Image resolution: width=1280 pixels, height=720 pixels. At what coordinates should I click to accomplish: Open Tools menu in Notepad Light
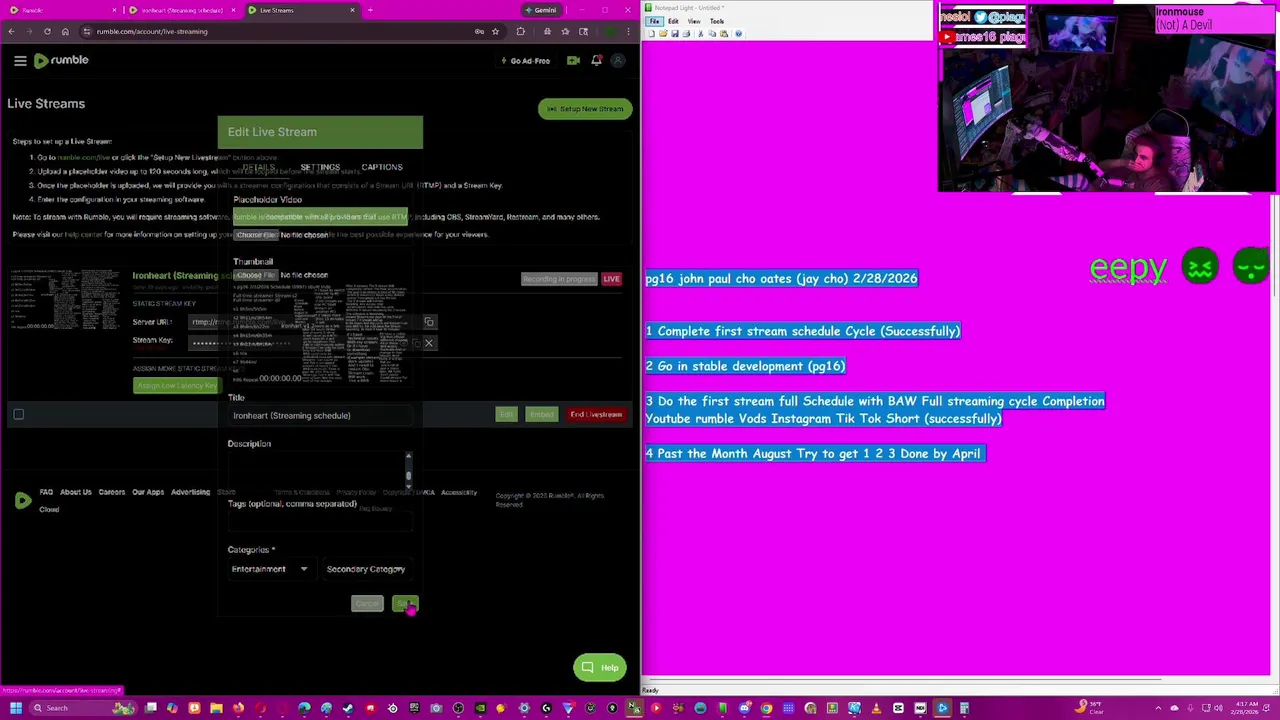717,21
